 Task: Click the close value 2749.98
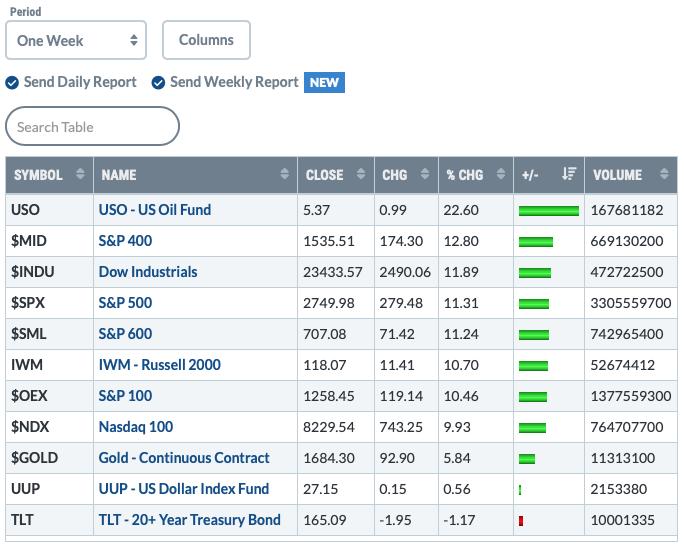click(x=328, y=303)
